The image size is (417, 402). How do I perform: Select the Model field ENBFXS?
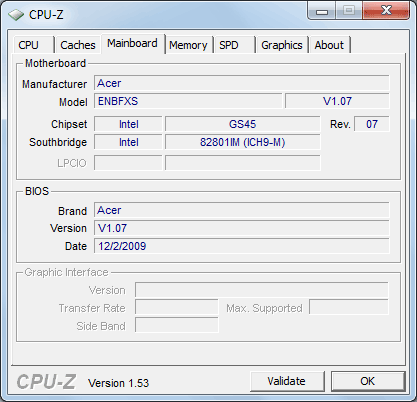[188, 101]
